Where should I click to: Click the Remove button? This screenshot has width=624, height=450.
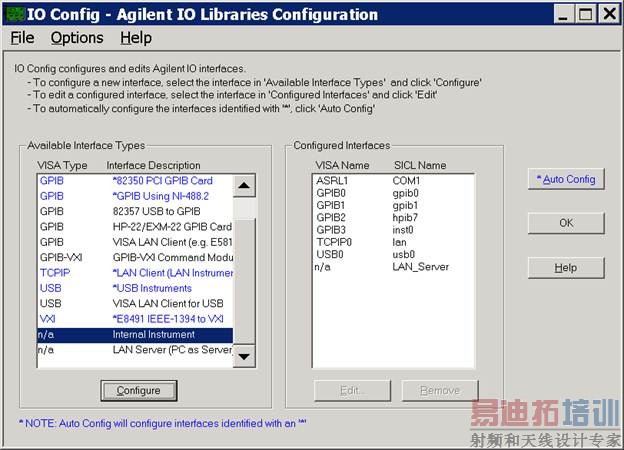pyautogui.click(x=440, y=391)
